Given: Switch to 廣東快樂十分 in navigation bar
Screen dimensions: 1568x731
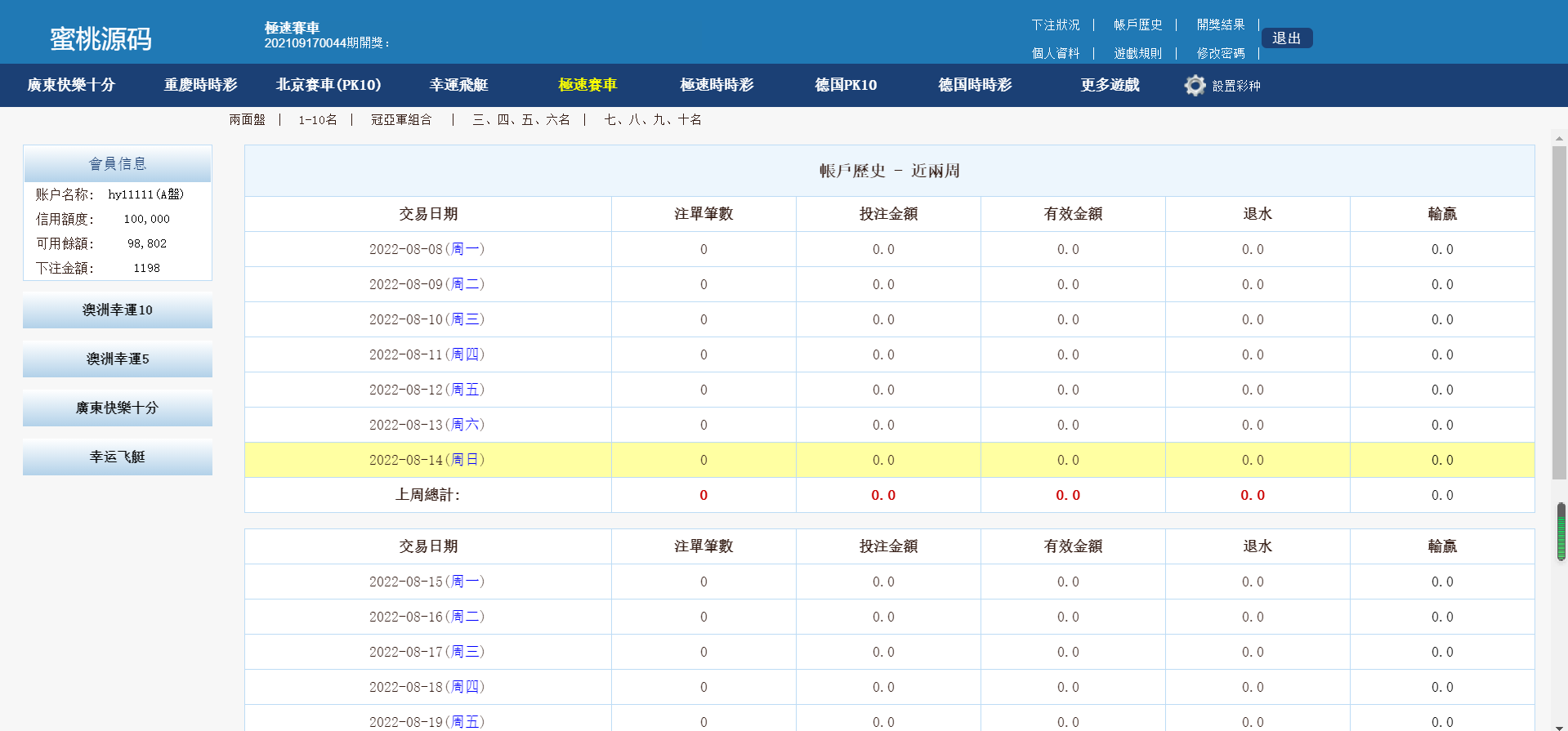Looking at the screenshot, I should point(71,85).
